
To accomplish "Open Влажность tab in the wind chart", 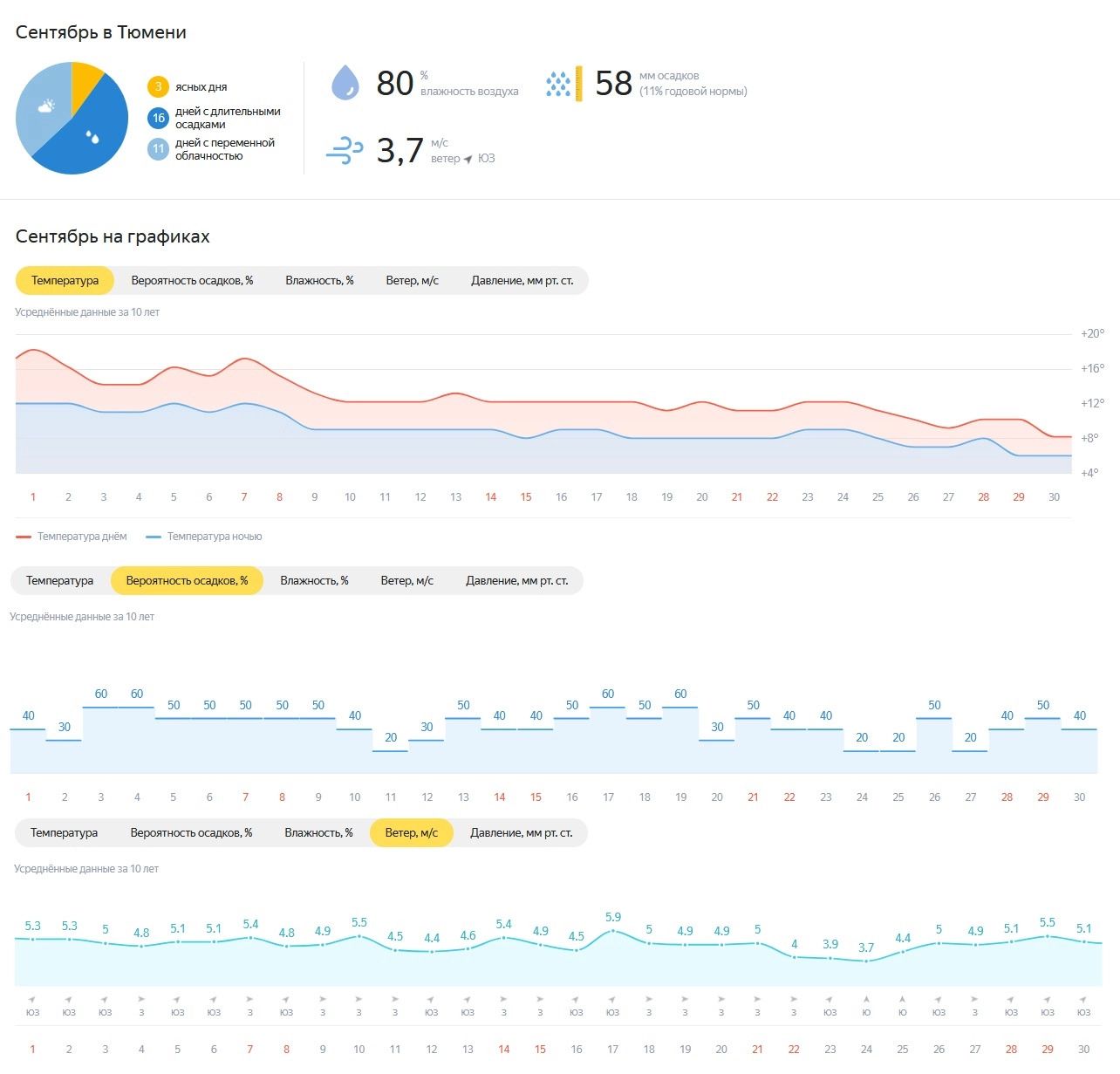I will pos(318,833).
